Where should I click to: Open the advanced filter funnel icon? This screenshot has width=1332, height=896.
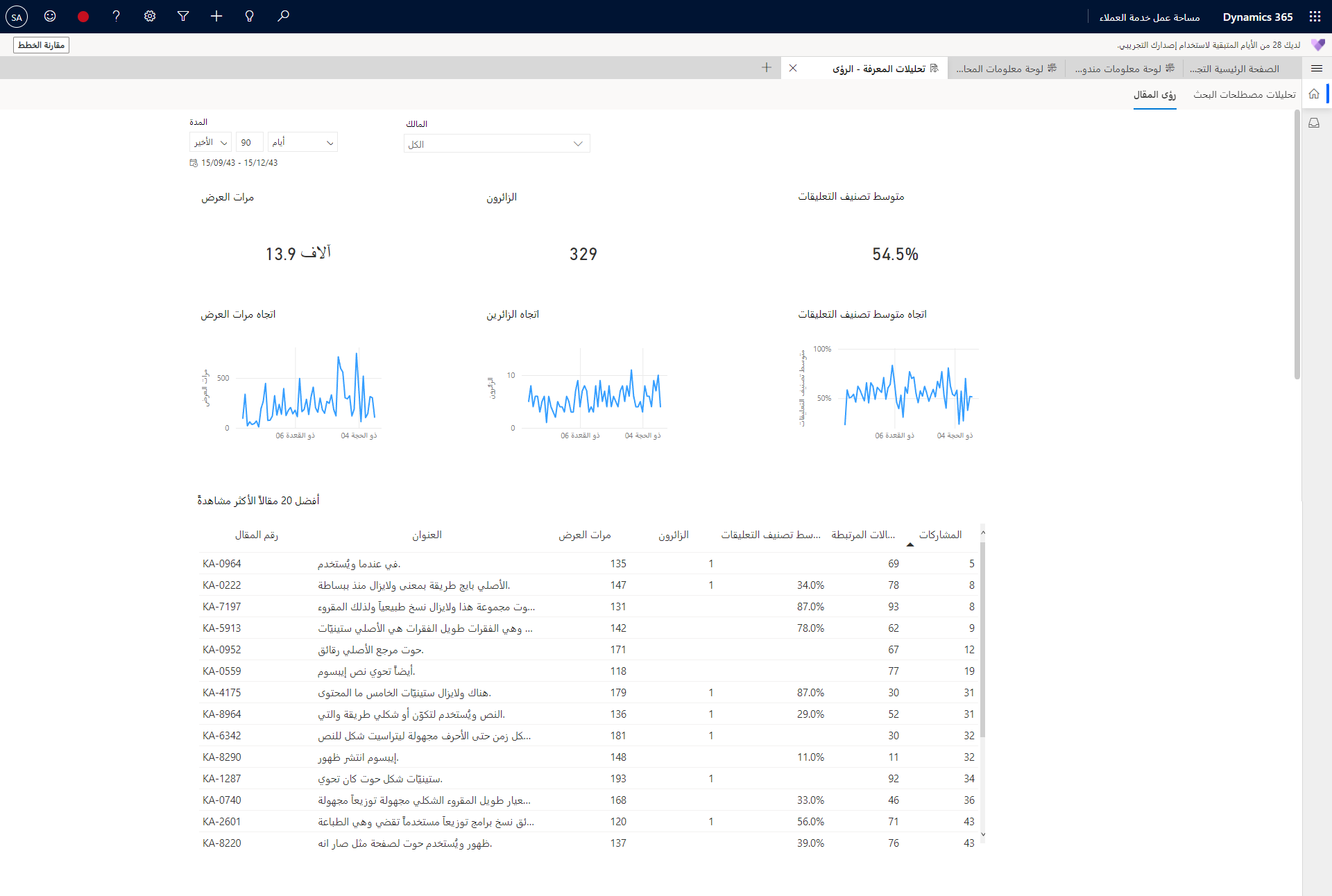click(183, 16)
